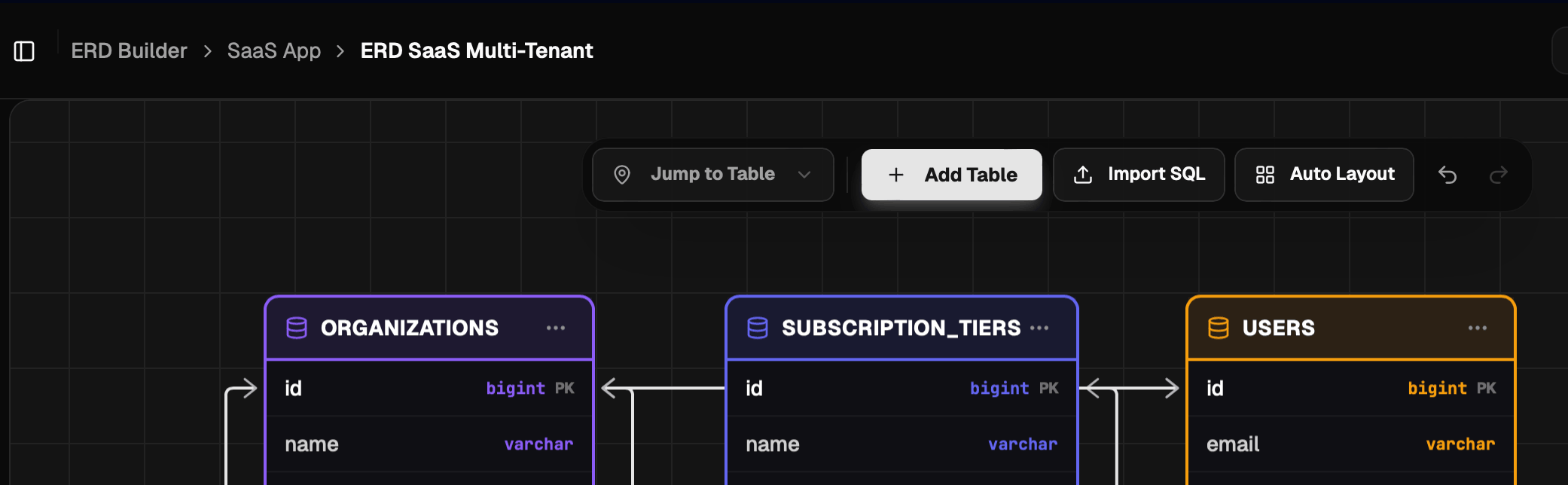Select the ORGANIZATIONS table header
This screenshot has width=1568, height=485.
[x=429, y=328]
